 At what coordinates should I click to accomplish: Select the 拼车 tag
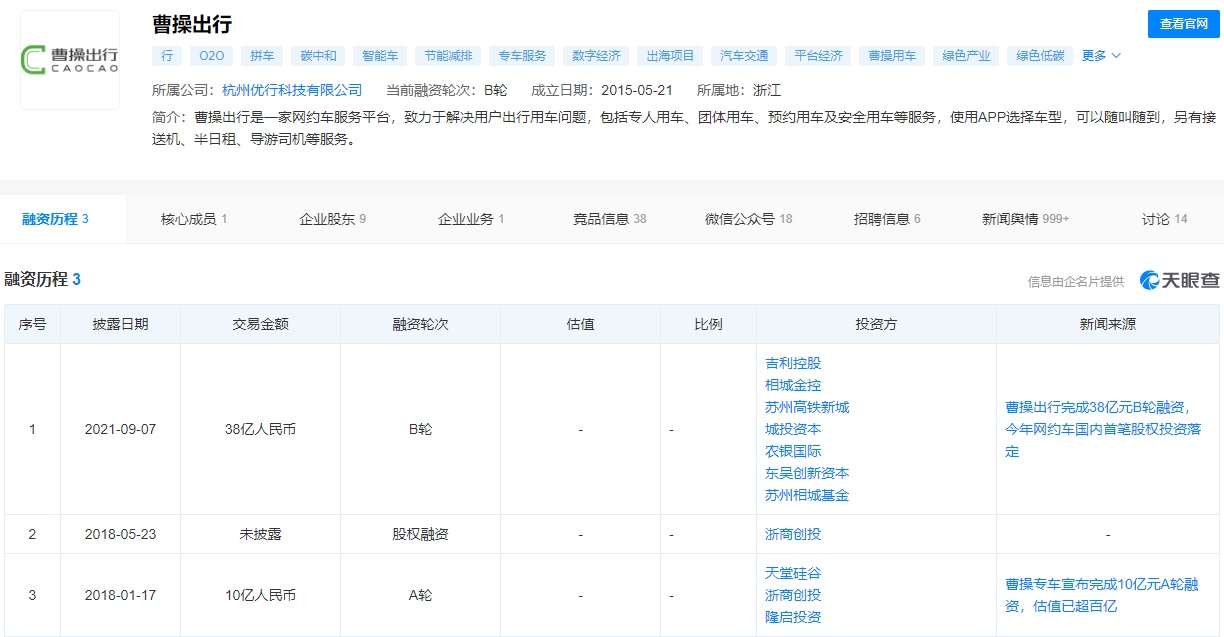(x=262, y=56)
